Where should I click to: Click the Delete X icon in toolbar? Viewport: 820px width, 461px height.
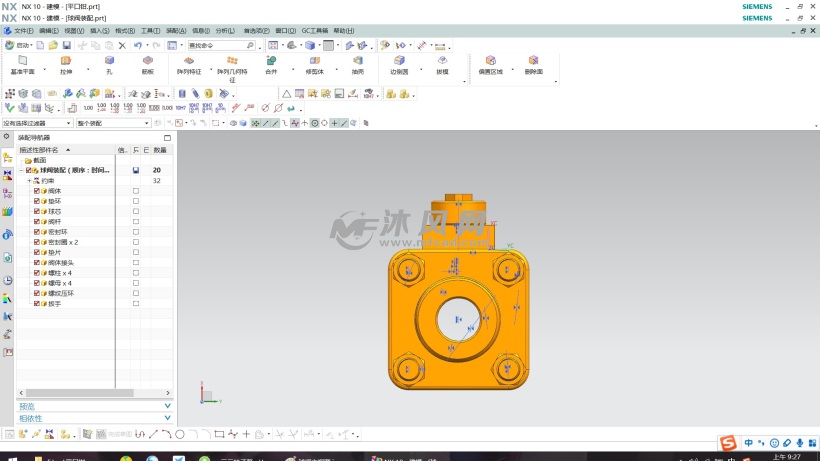[x=122, y=45]
